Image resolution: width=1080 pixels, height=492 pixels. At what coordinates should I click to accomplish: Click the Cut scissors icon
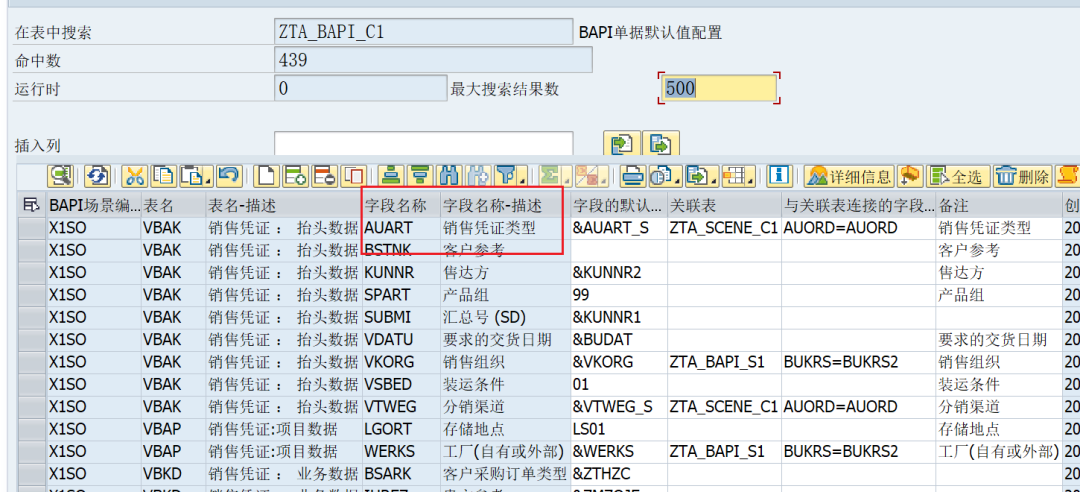click(134, 176)
